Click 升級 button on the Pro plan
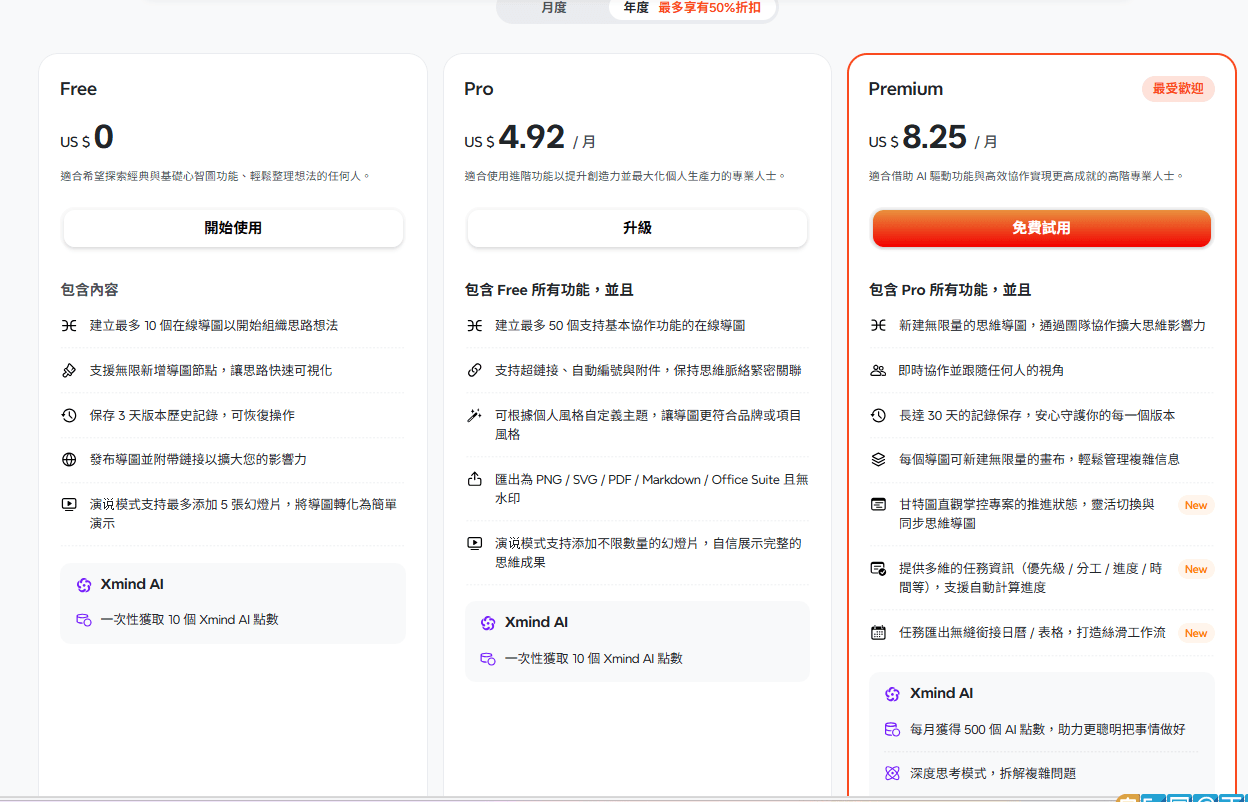 pos(637,228)
